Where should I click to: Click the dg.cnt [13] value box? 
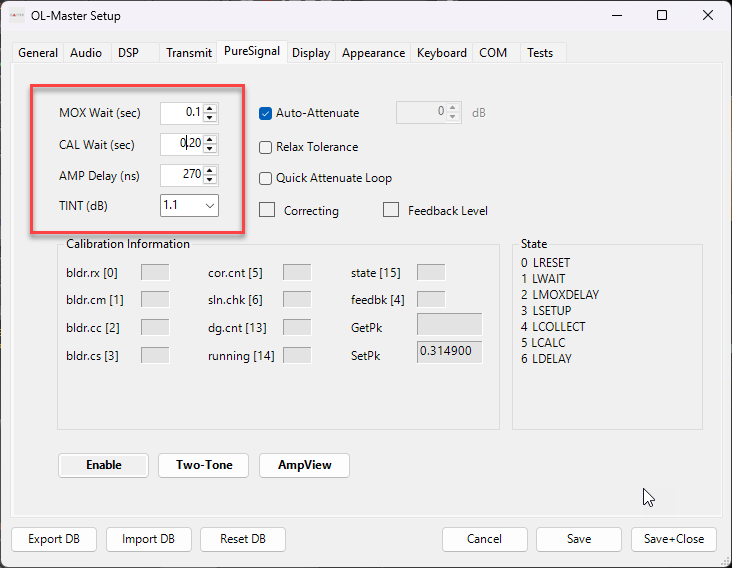(x=297, y=327)
